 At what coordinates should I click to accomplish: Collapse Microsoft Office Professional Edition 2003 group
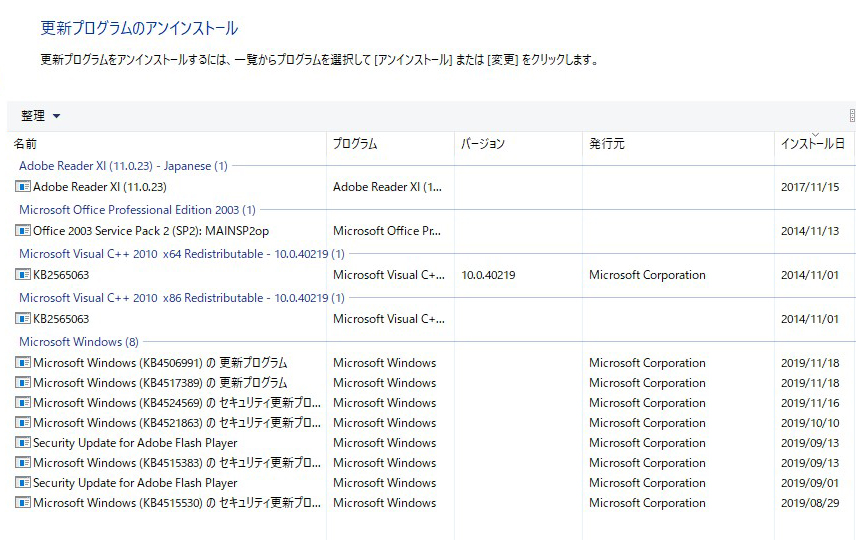137,210
